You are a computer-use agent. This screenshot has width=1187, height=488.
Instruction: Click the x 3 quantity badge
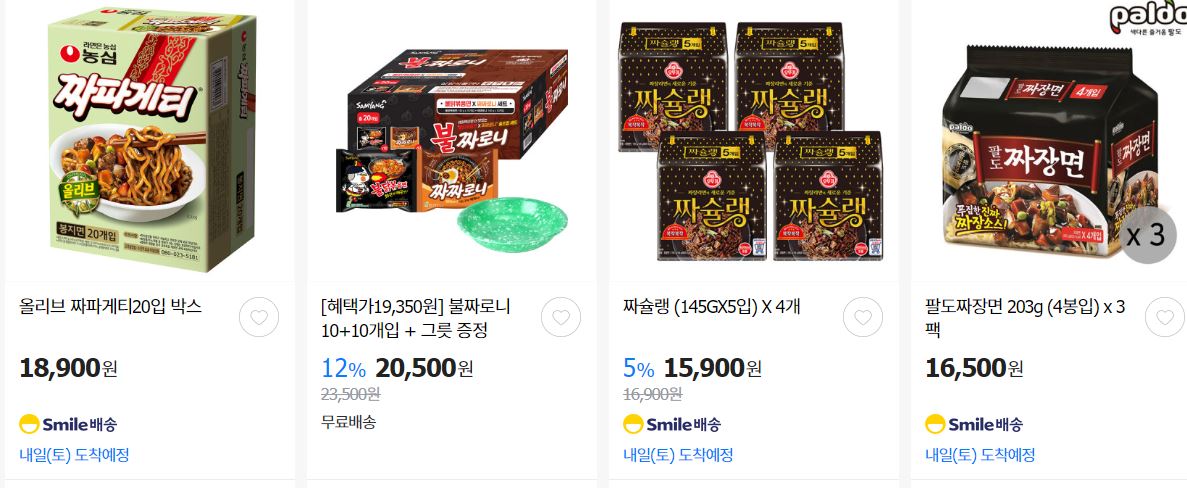[1148, 235]
